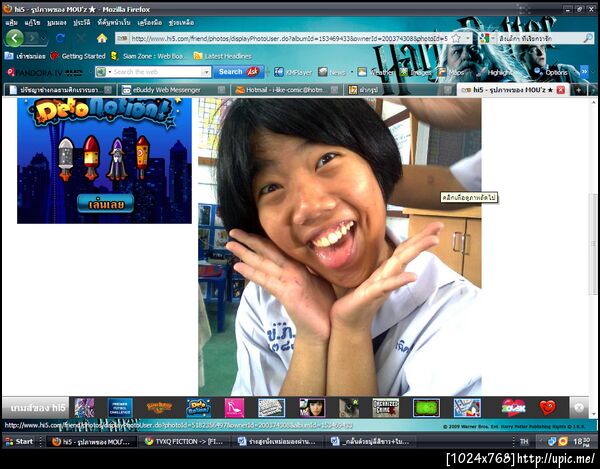Open the News toolbar item
This screenshot has width=600, height=469.
click(x=332, y=72)
